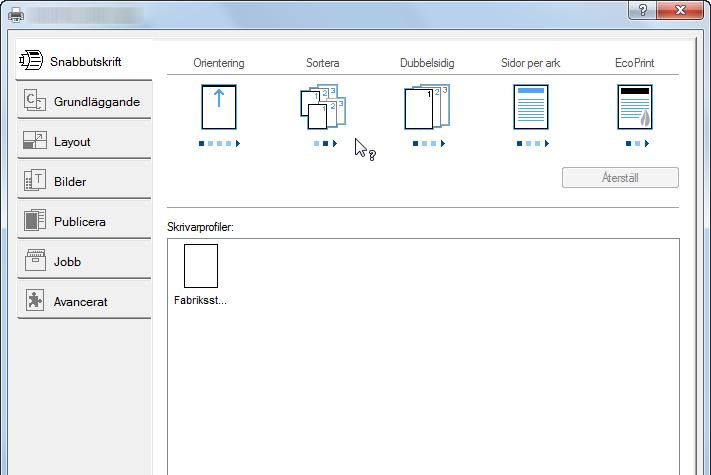
Task: Click the Dubbelsidig duplex icon
Action: click(x=427, y=107)
